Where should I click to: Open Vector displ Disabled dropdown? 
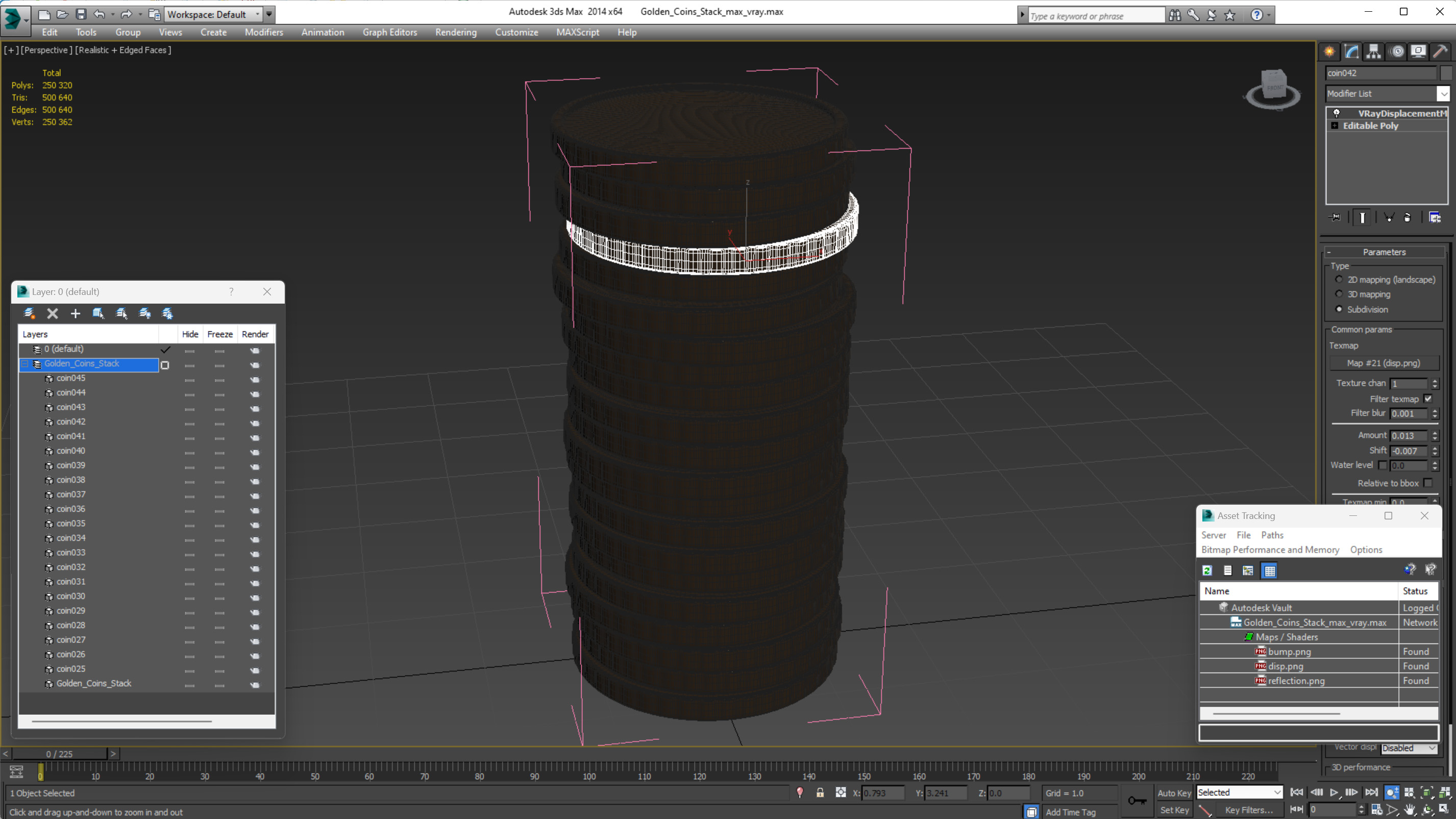coord(1409,748)
